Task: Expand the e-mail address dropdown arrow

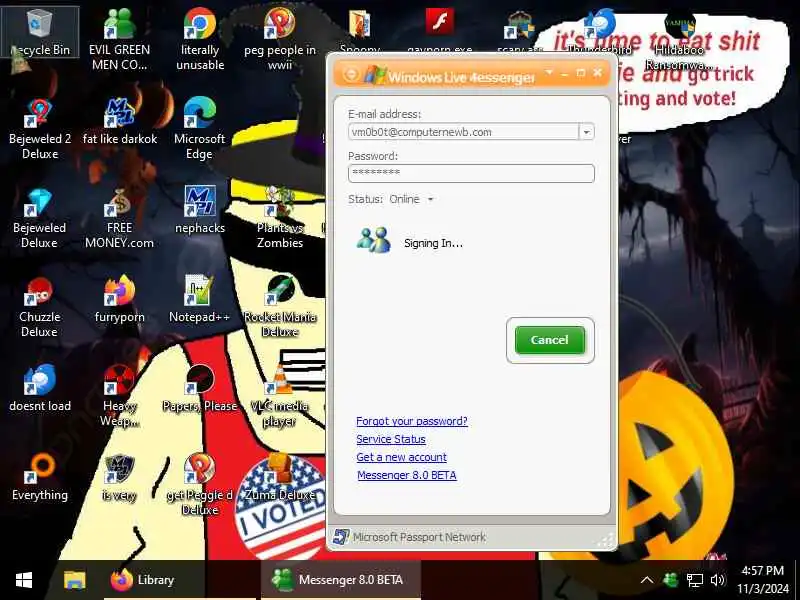Action: pyautogui.click(x=586, y=132)
